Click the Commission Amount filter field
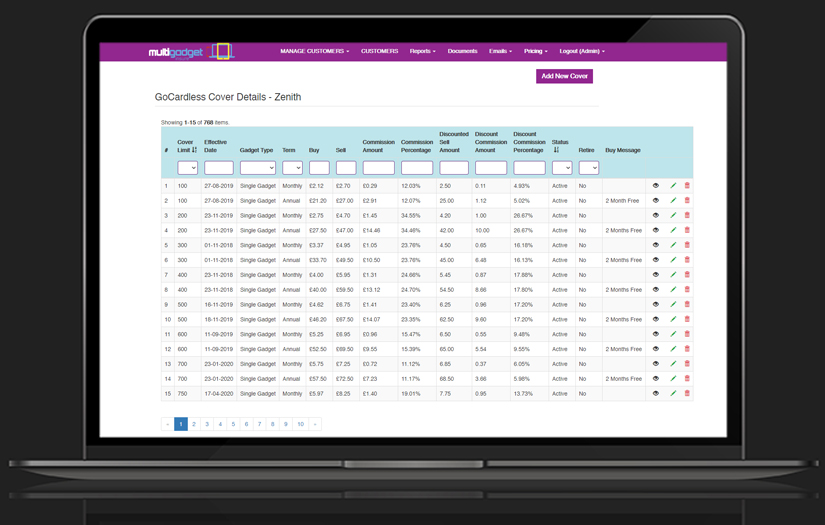Image resolution: width=825 pixels, height=525 pixels. coord(379,168)
